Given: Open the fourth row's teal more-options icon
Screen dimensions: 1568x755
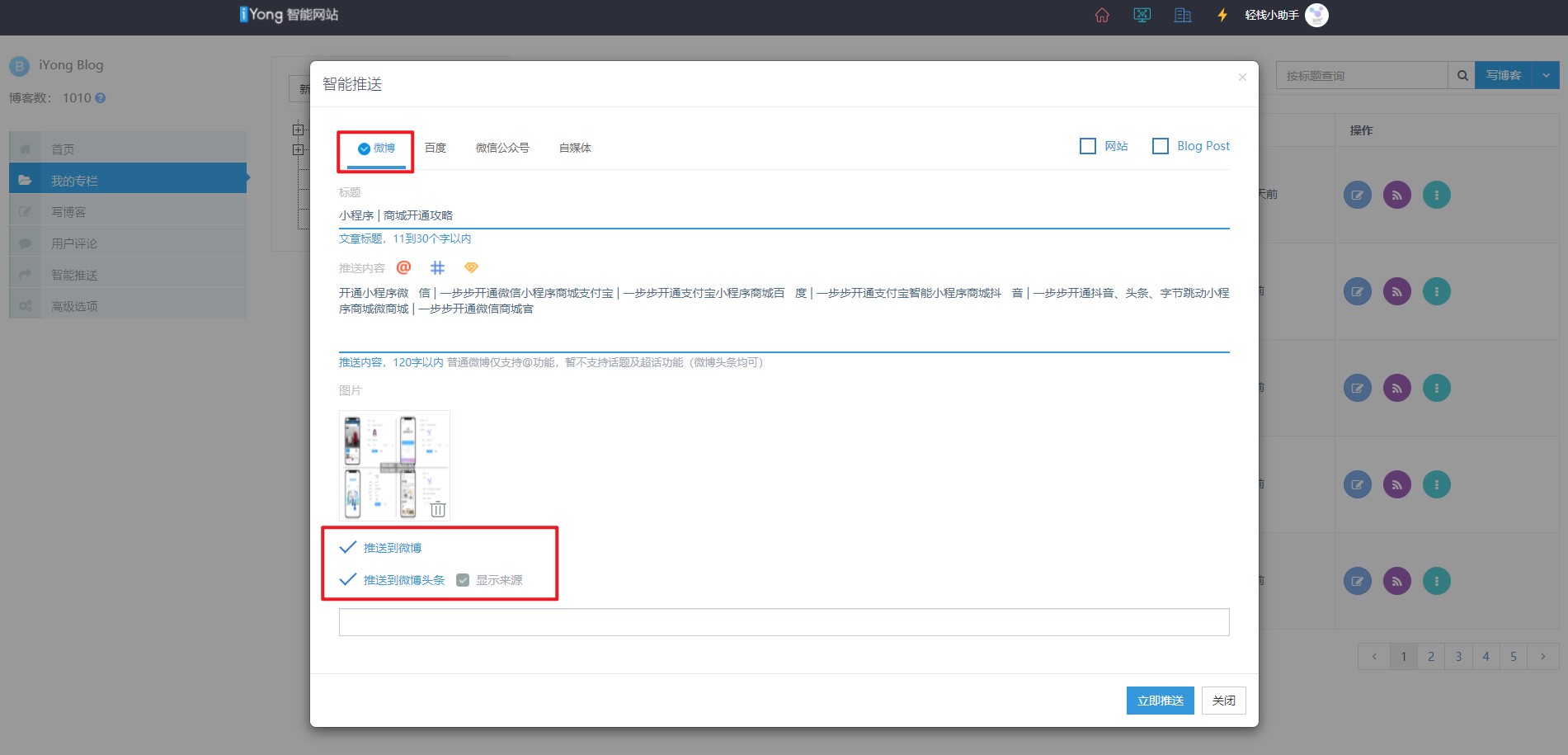Looking at the screenshot, I should [1437, 484].
